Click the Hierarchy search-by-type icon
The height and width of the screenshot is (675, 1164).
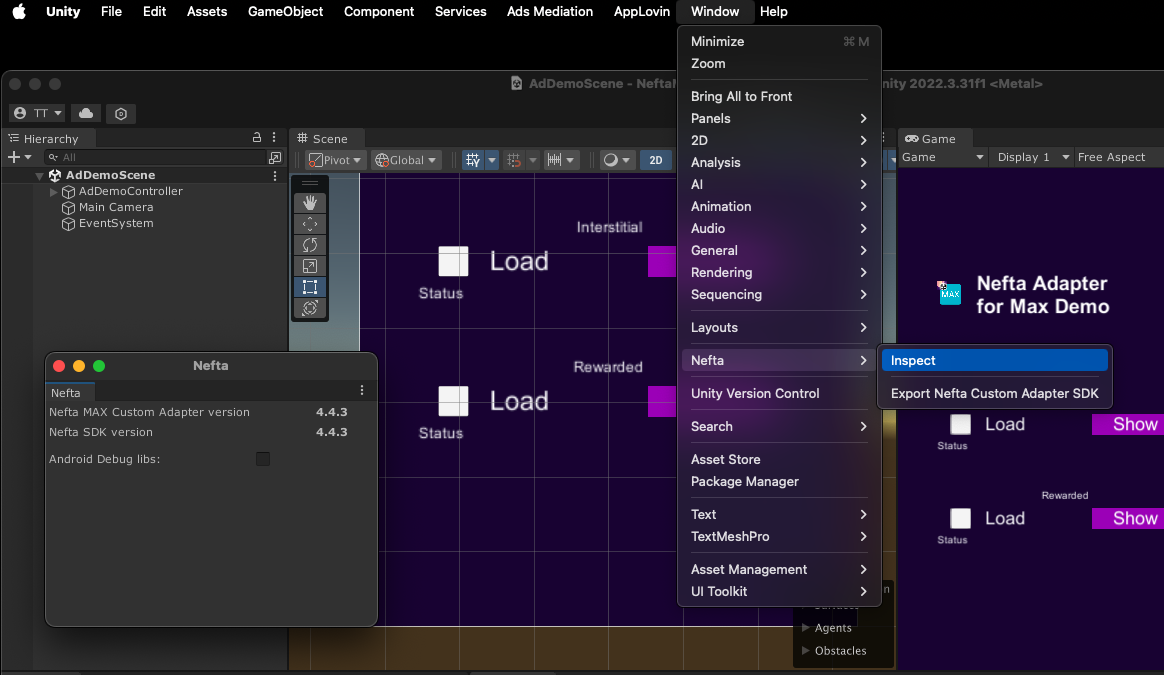click(275, 157)
